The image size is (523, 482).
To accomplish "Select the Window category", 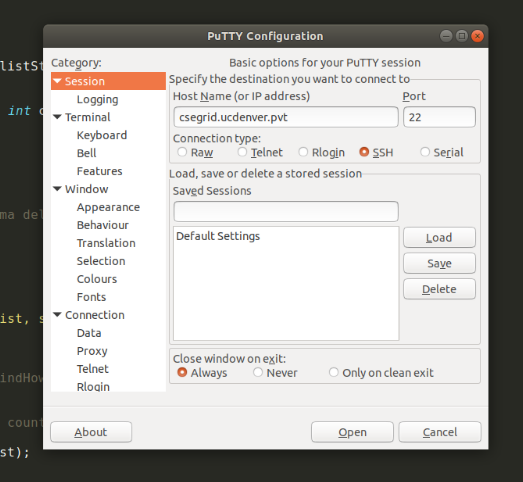I will pyautogui.click(x=87, y=189).
